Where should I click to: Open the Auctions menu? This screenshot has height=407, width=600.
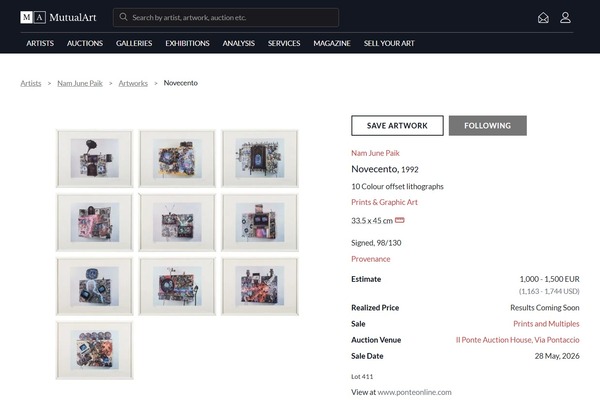[x=85, y=43]
